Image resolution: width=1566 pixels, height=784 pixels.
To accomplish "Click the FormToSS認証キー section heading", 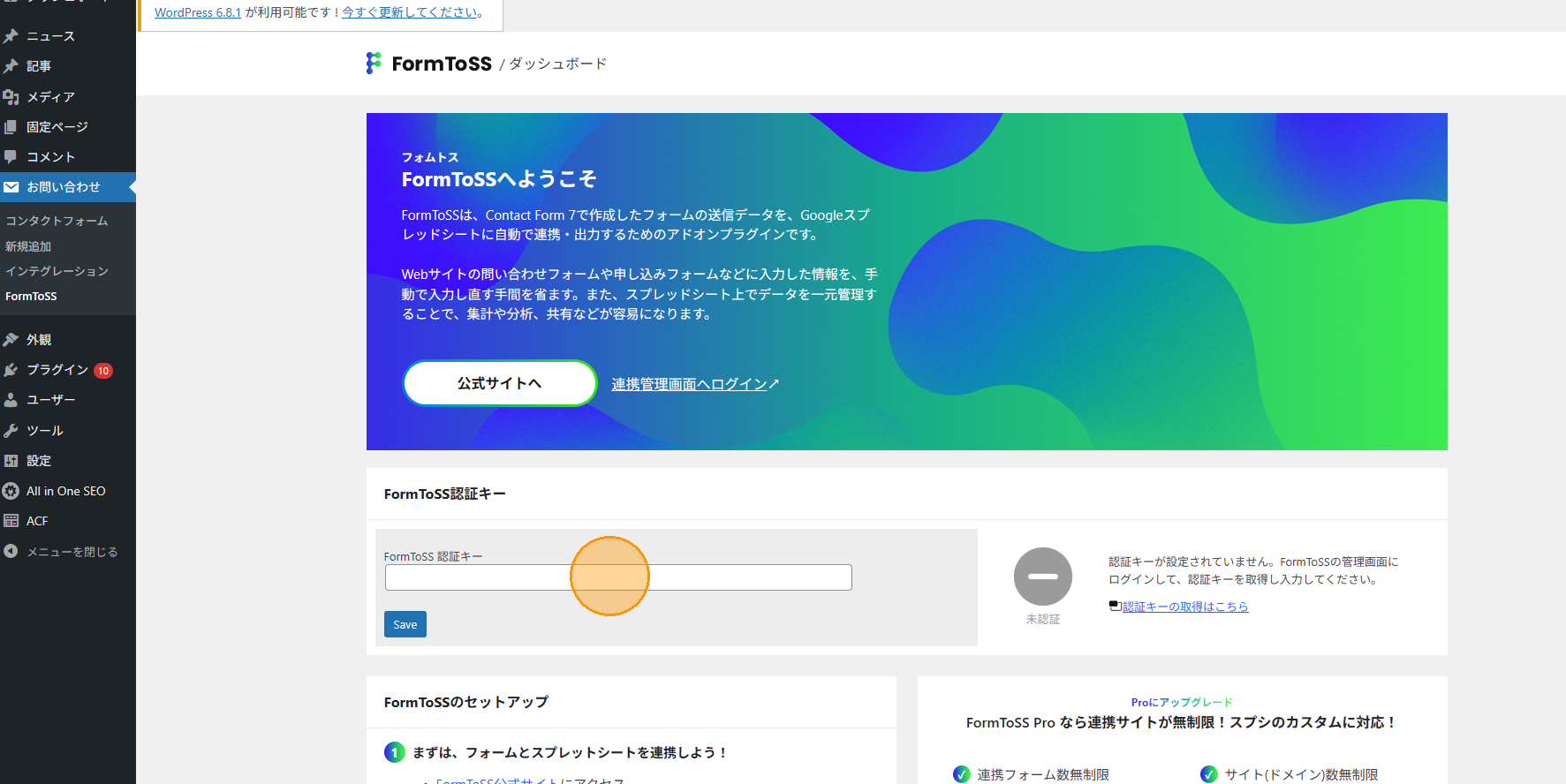I will (445, 494).
